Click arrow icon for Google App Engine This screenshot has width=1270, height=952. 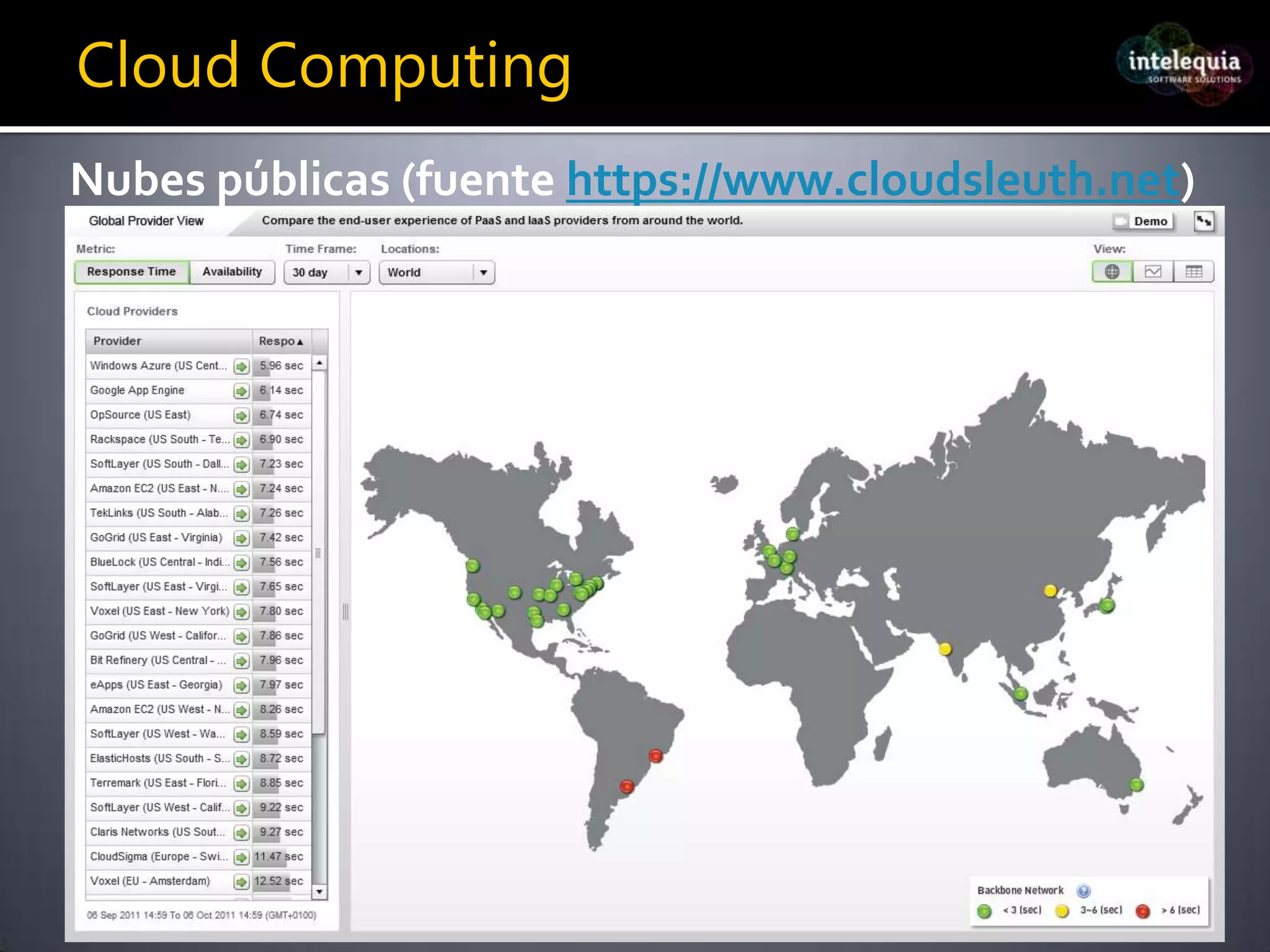(241, 391)
